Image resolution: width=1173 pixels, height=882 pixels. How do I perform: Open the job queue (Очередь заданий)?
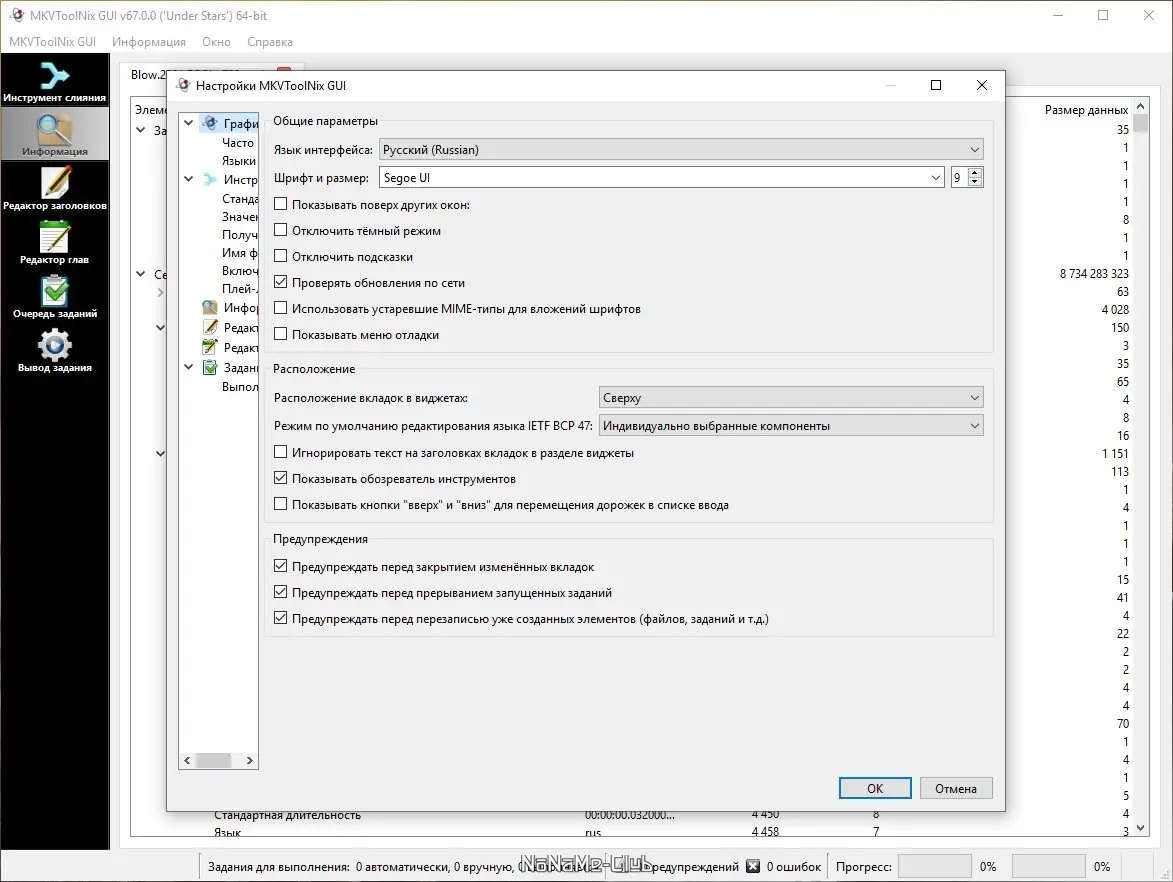click(55, 296)
